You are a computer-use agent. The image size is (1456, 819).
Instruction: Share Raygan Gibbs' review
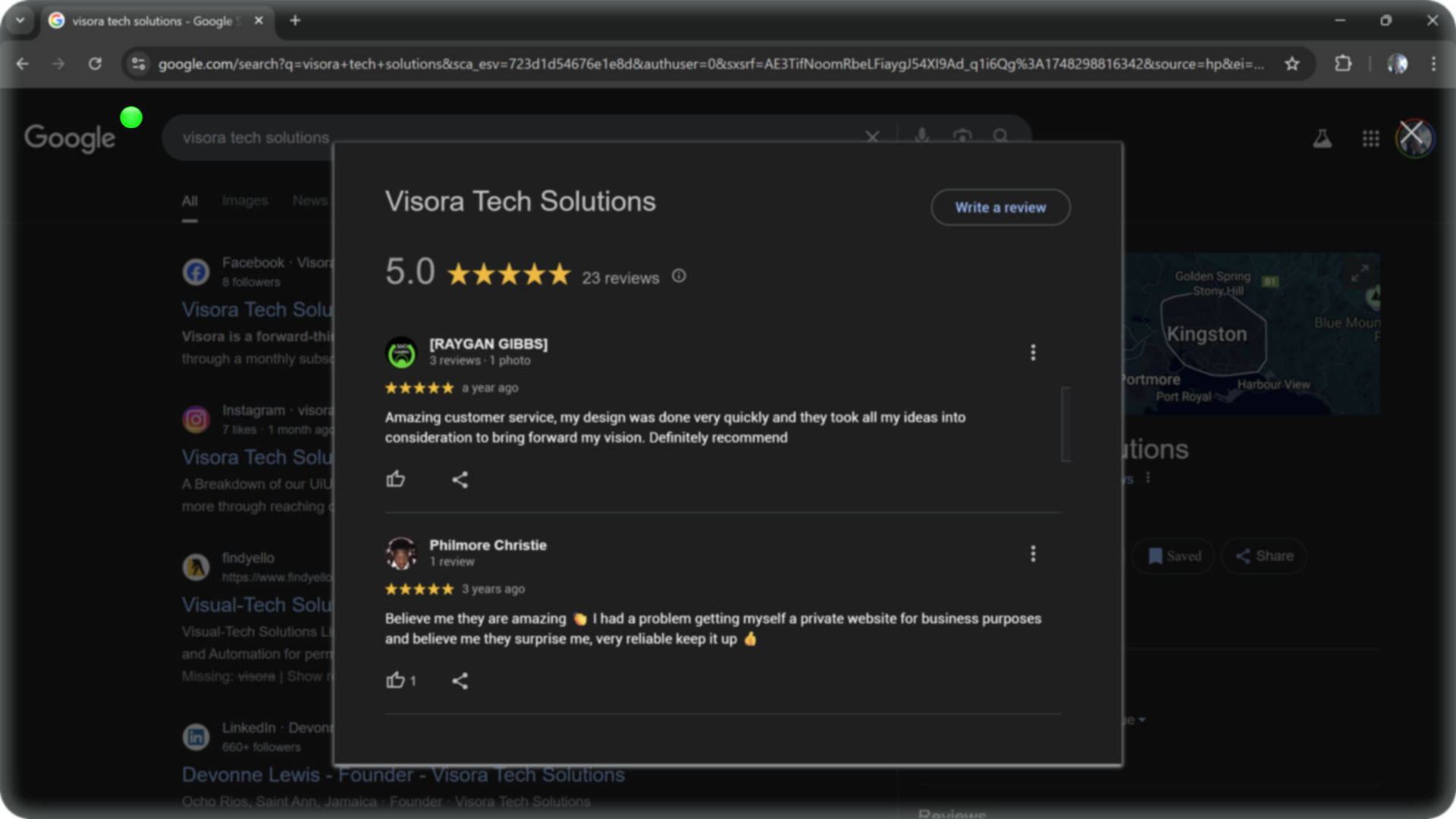[460, 479]
